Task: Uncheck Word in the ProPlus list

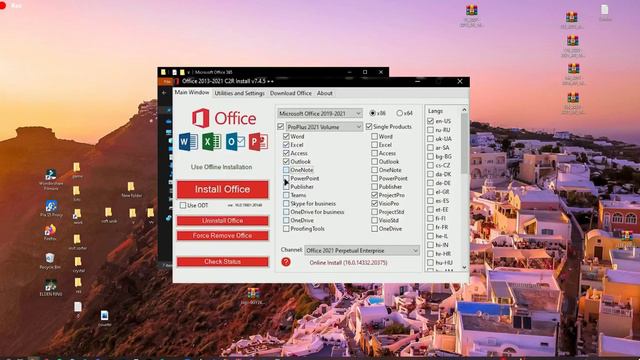Action: point(286,136)
